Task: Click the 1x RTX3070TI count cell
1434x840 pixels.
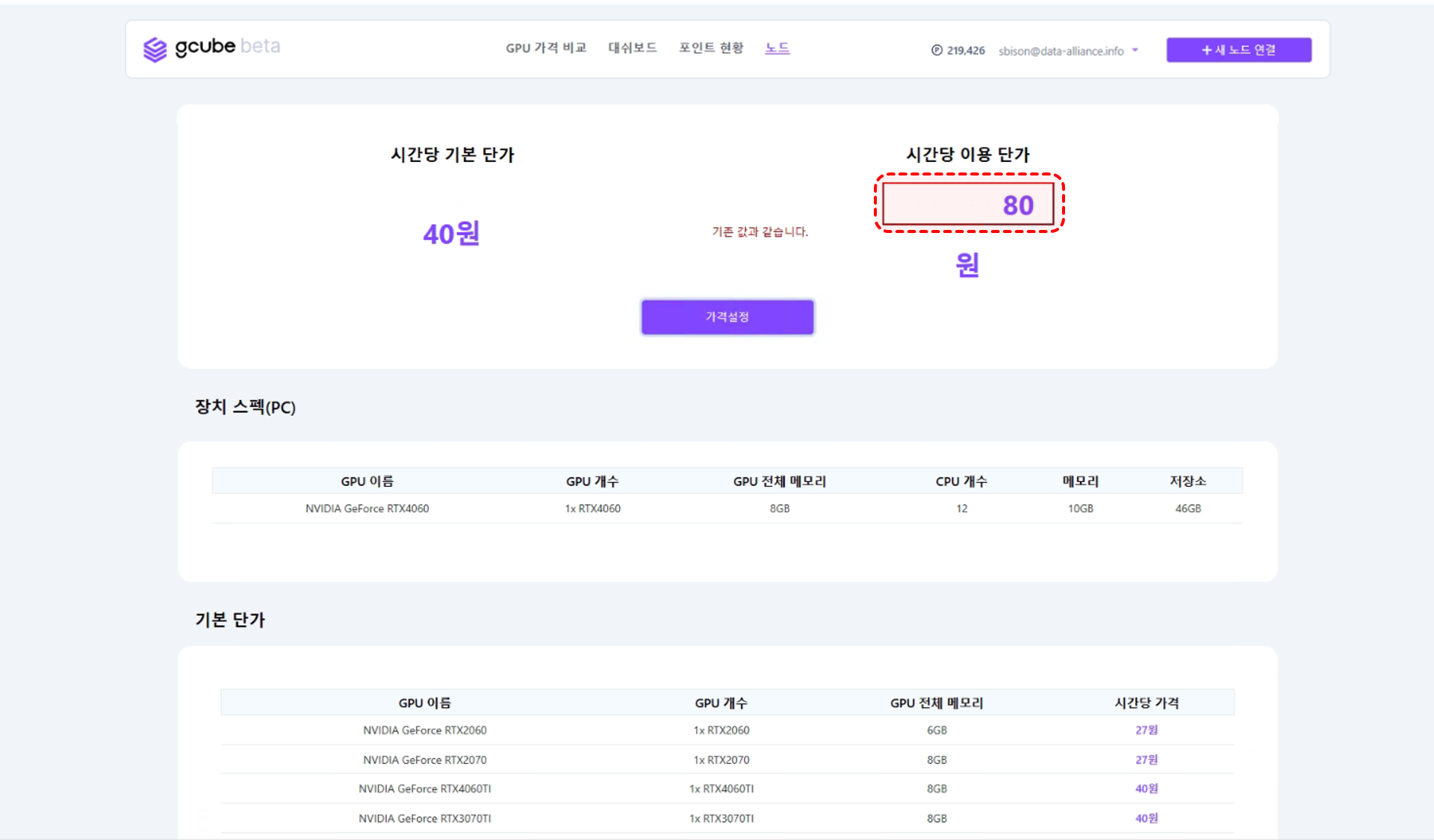Action: click(721, 818)
